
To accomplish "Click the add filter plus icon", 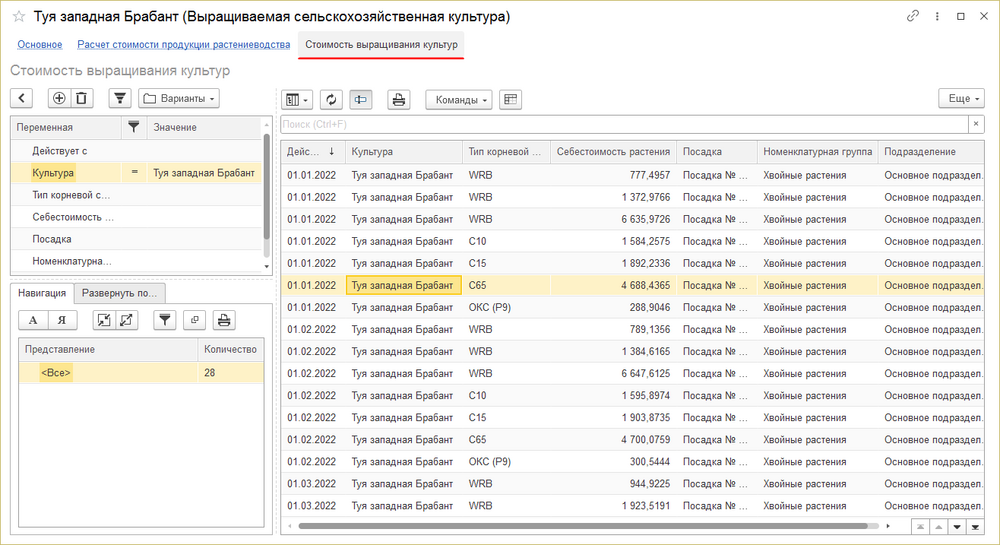I will 59,98.
